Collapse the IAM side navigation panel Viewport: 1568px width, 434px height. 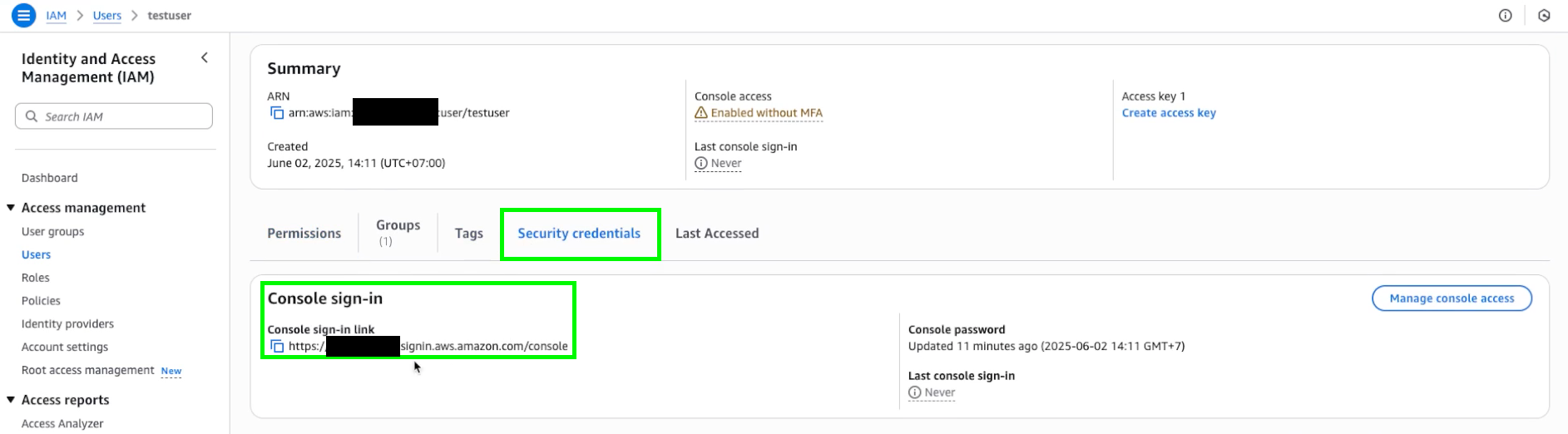[x=205, y=57]
